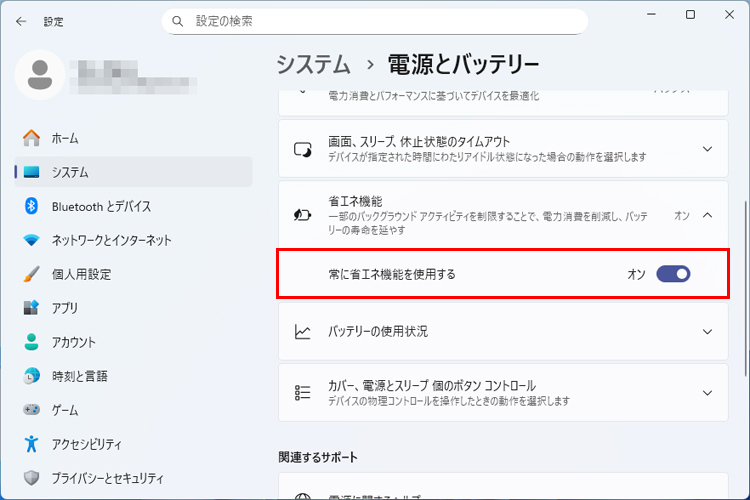Open 時刻と言語 settings
Viewport: 750px width, 500px height.
[x=80, y=376]
